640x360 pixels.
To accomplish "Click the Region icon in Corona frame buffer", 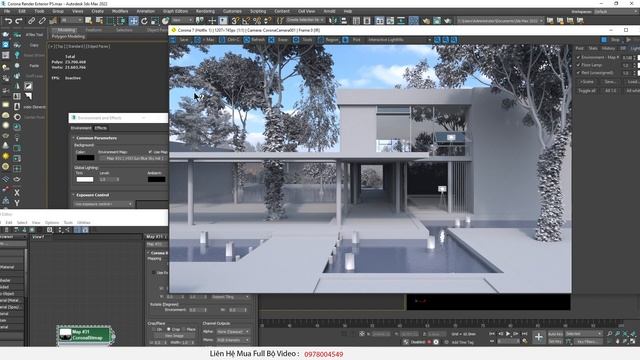I will tap(321, 40).
